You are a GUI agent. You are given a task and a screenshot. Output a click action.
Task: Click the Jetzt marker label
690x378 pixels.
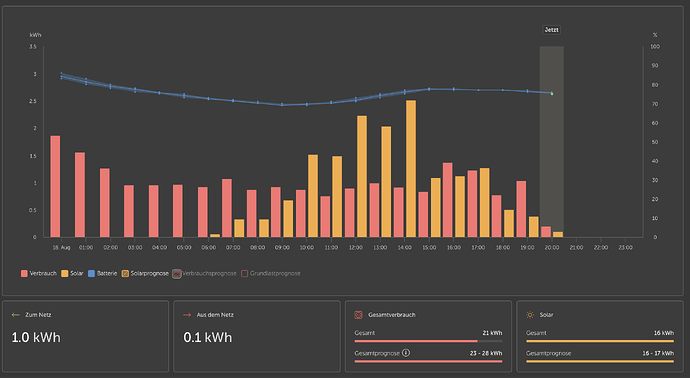551,30
